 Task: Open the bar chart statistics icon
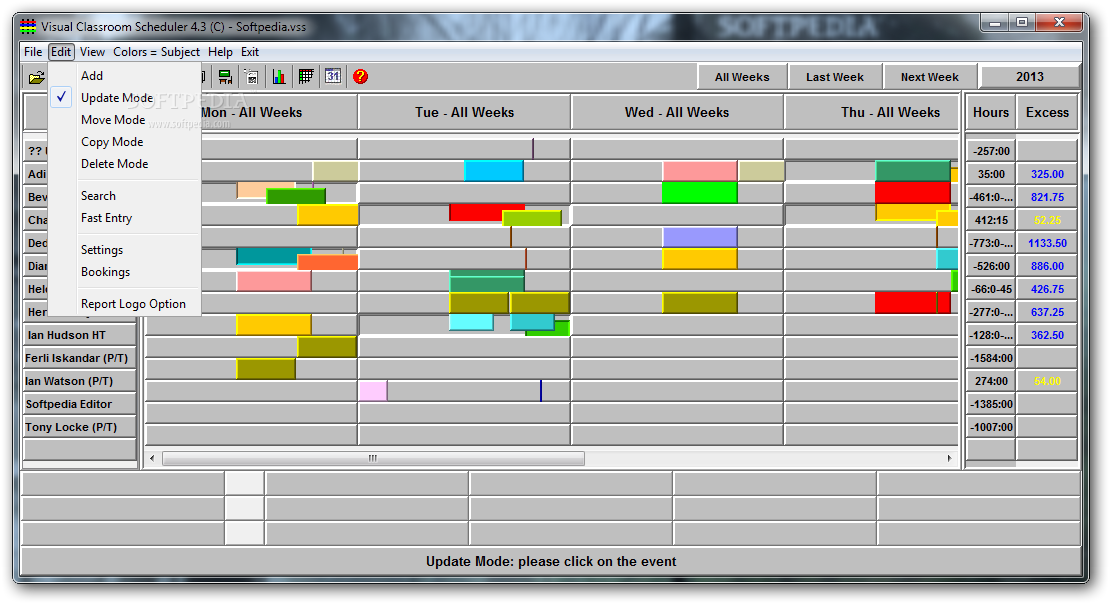tap(279, 76)
